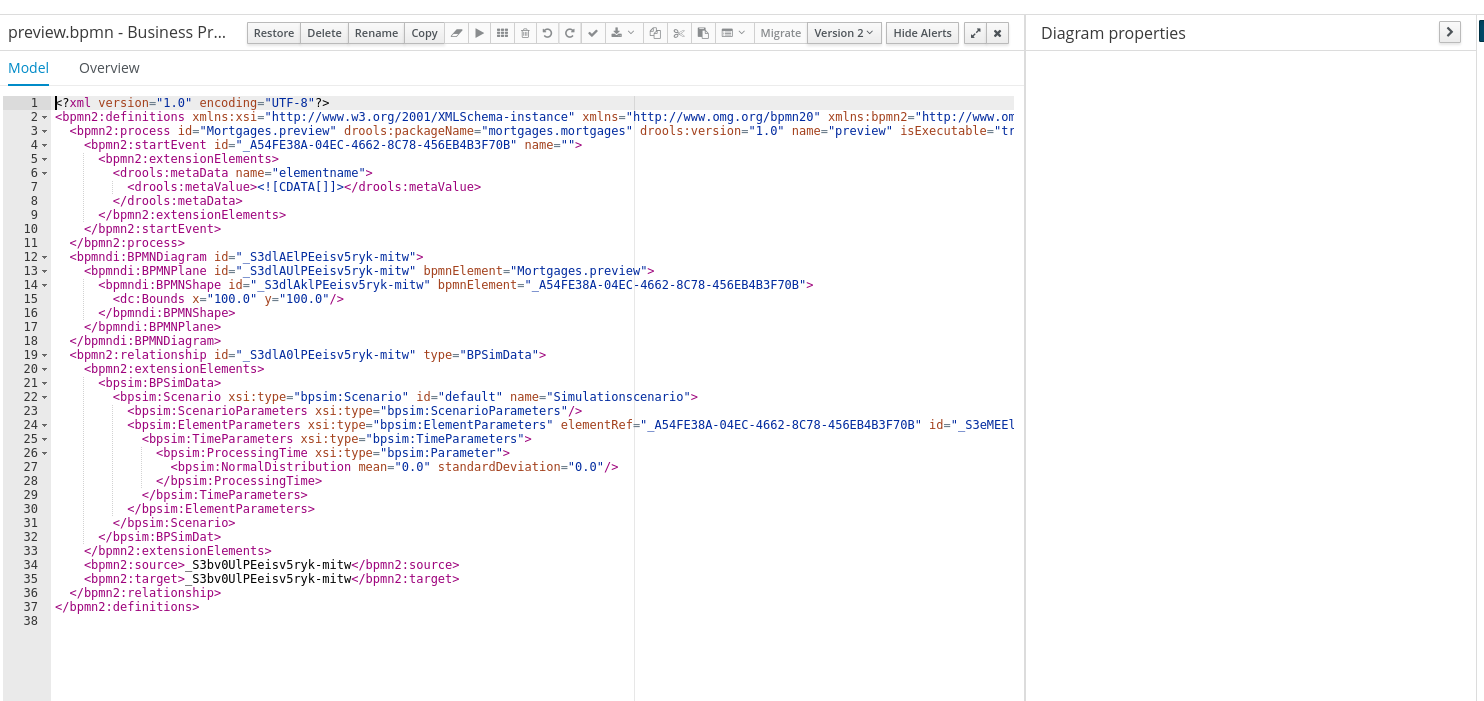Screen dimensions: 1484x701
Task: Click the eraser clear icon in toolbar
Action: click(x=457, y=33)
